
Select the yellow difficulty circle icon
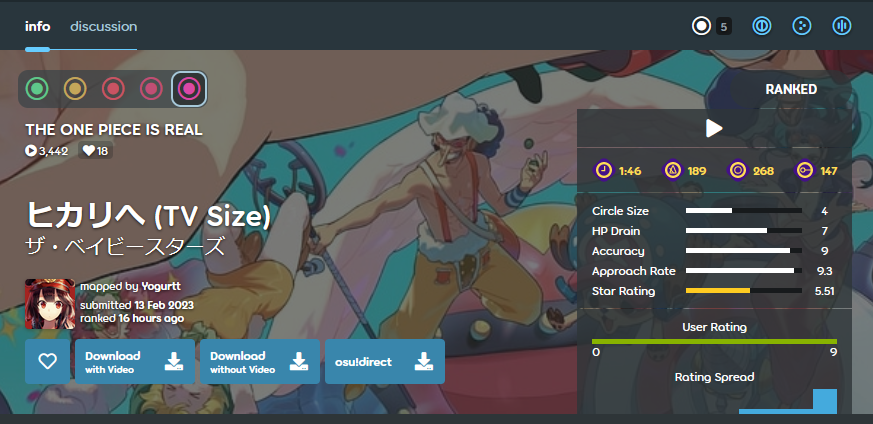[x=75, y=88]
